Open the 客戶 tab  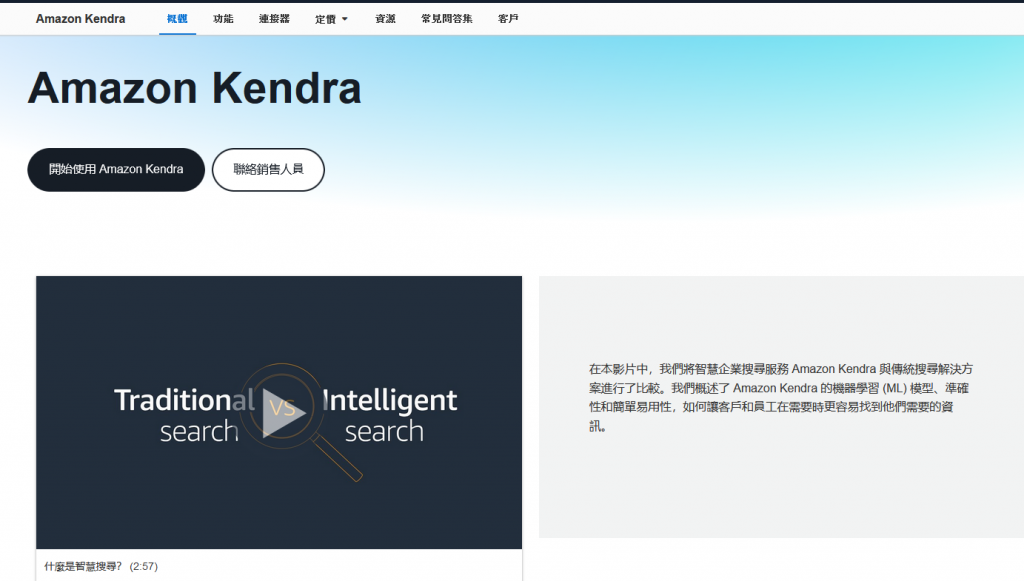pos(508,19)
